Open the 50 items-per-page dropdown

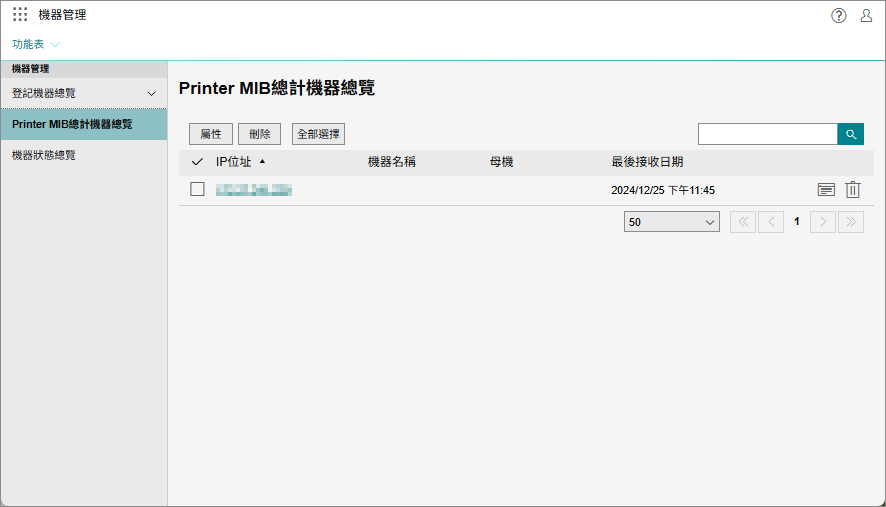tap(671, 222)
